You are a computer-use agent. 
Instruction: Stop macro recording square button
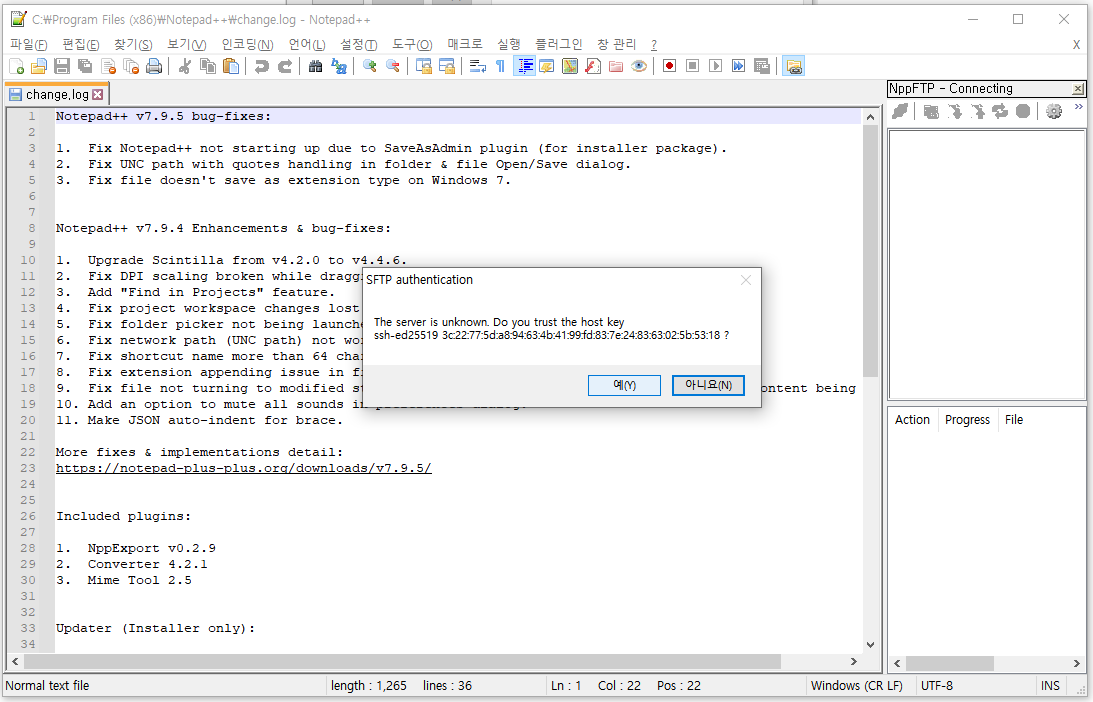click(692, 66)
